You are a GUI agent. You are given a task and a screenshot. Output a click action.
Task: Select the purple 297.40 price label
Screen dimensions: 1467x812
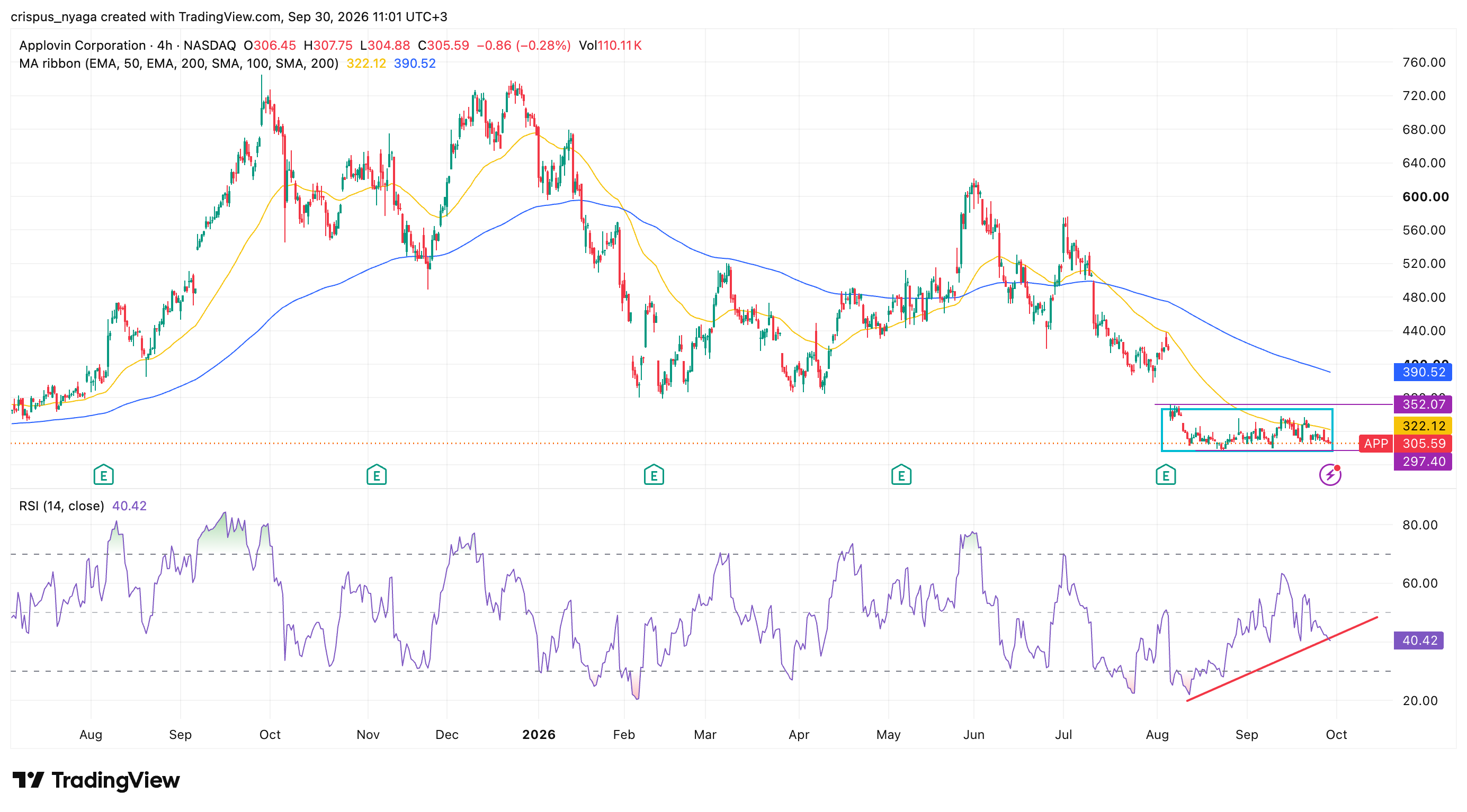(1423, 462)
